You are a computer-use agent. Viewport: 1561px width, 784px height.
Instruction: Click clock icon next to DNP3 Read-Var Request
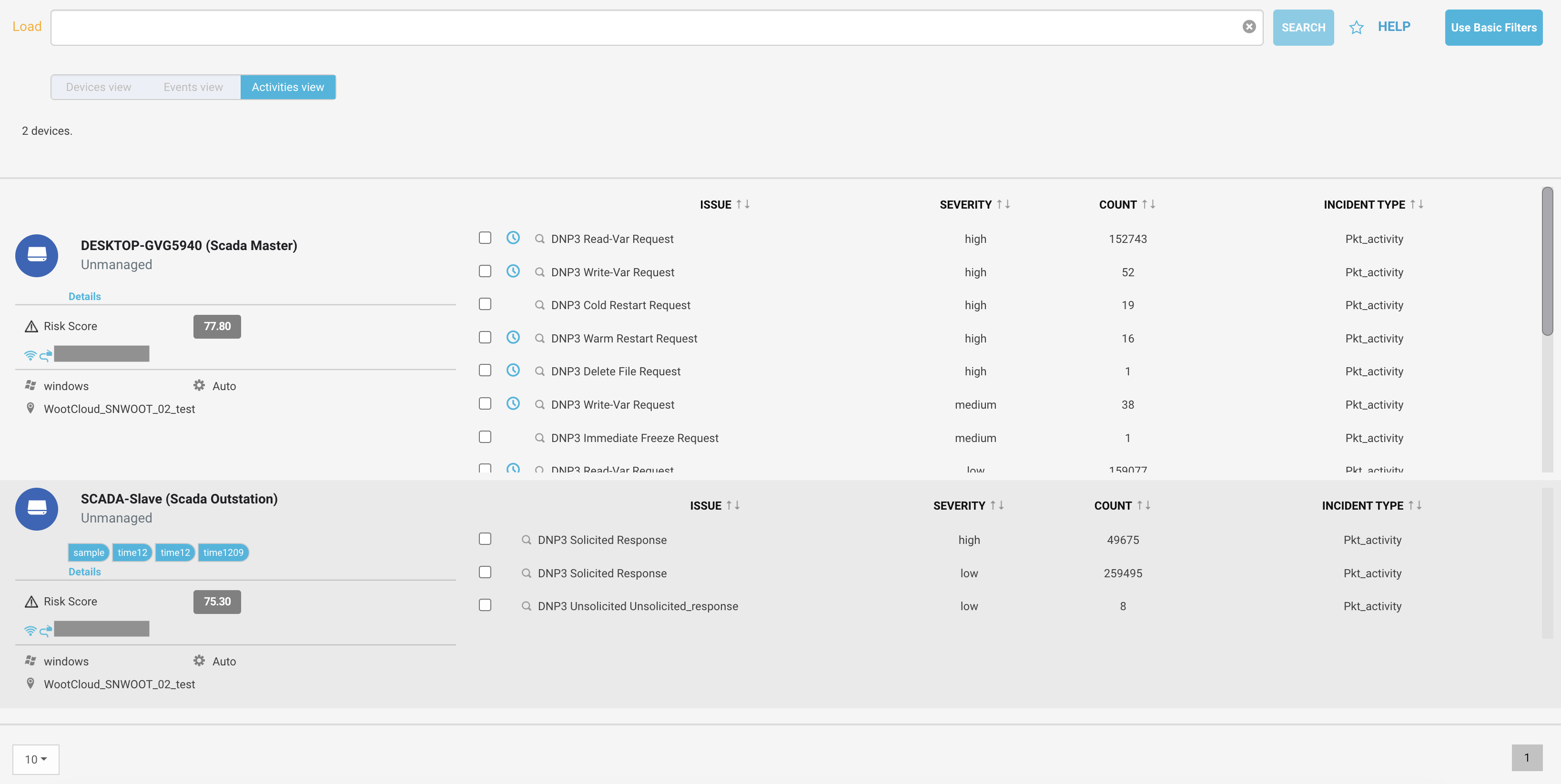513,238
